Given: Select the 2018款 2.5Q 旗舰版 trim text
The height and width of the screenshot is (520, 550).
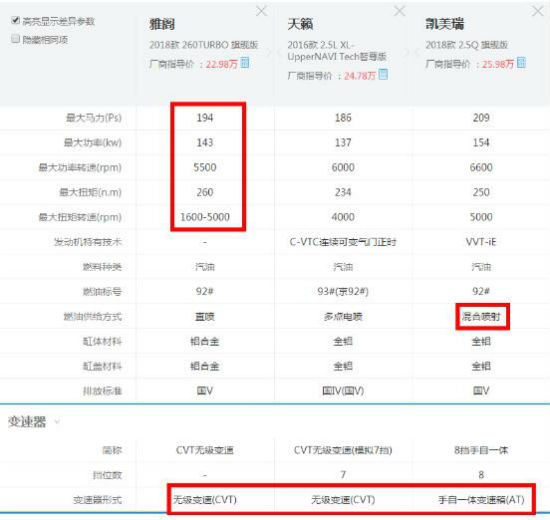Looking at the screenshot, I should click(467, 45).
